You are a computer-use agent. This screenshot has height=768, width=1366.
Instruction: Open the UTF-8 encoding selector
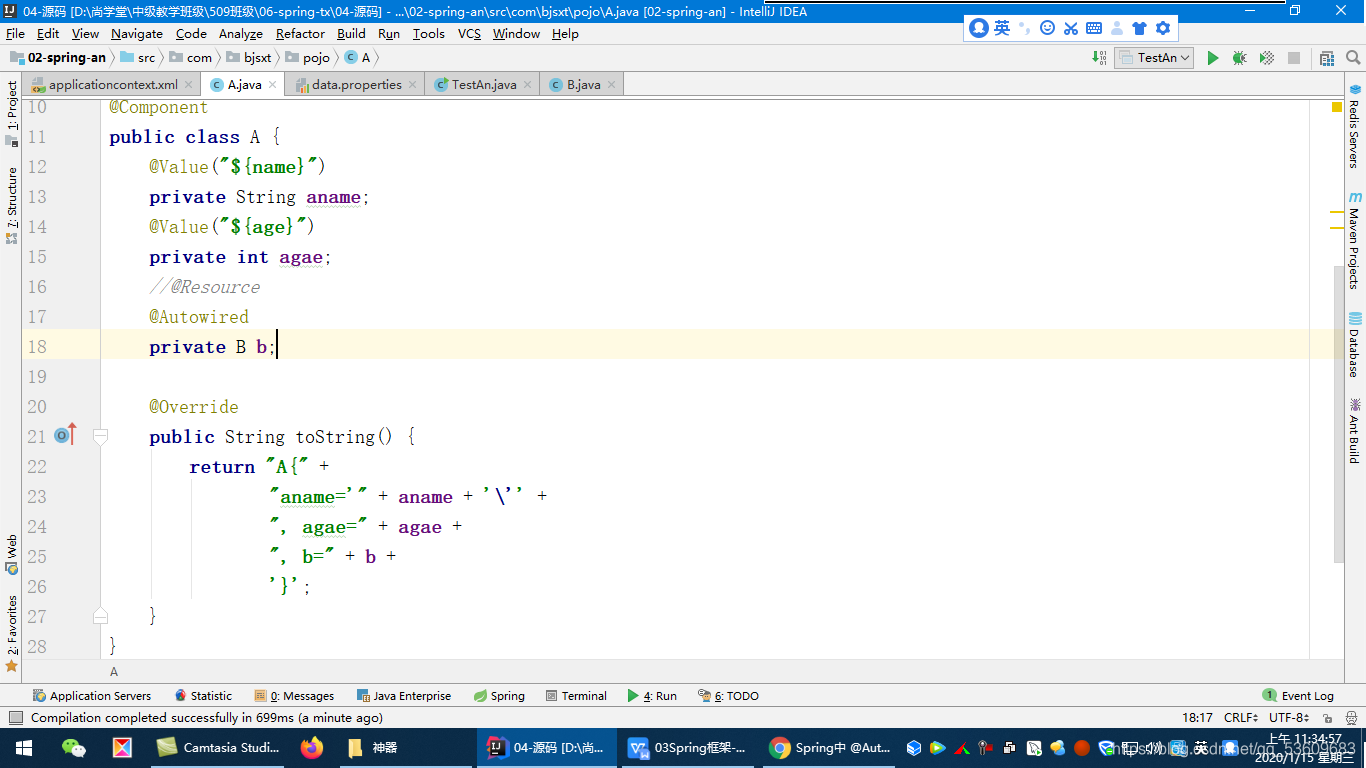point(1289,717)
